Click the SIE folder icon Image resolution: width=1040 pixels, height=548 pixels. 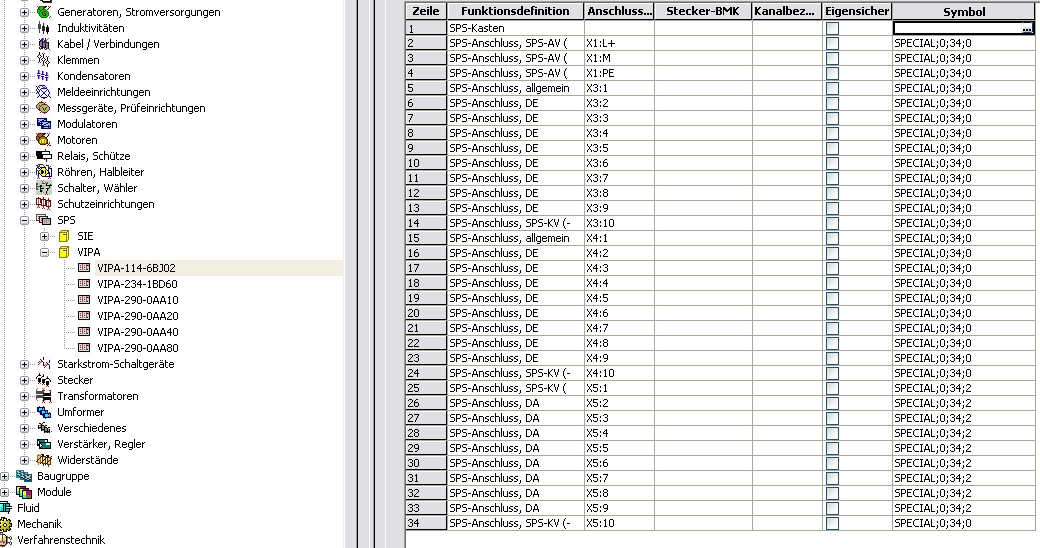pyautogui.click(x=64, y=236)
